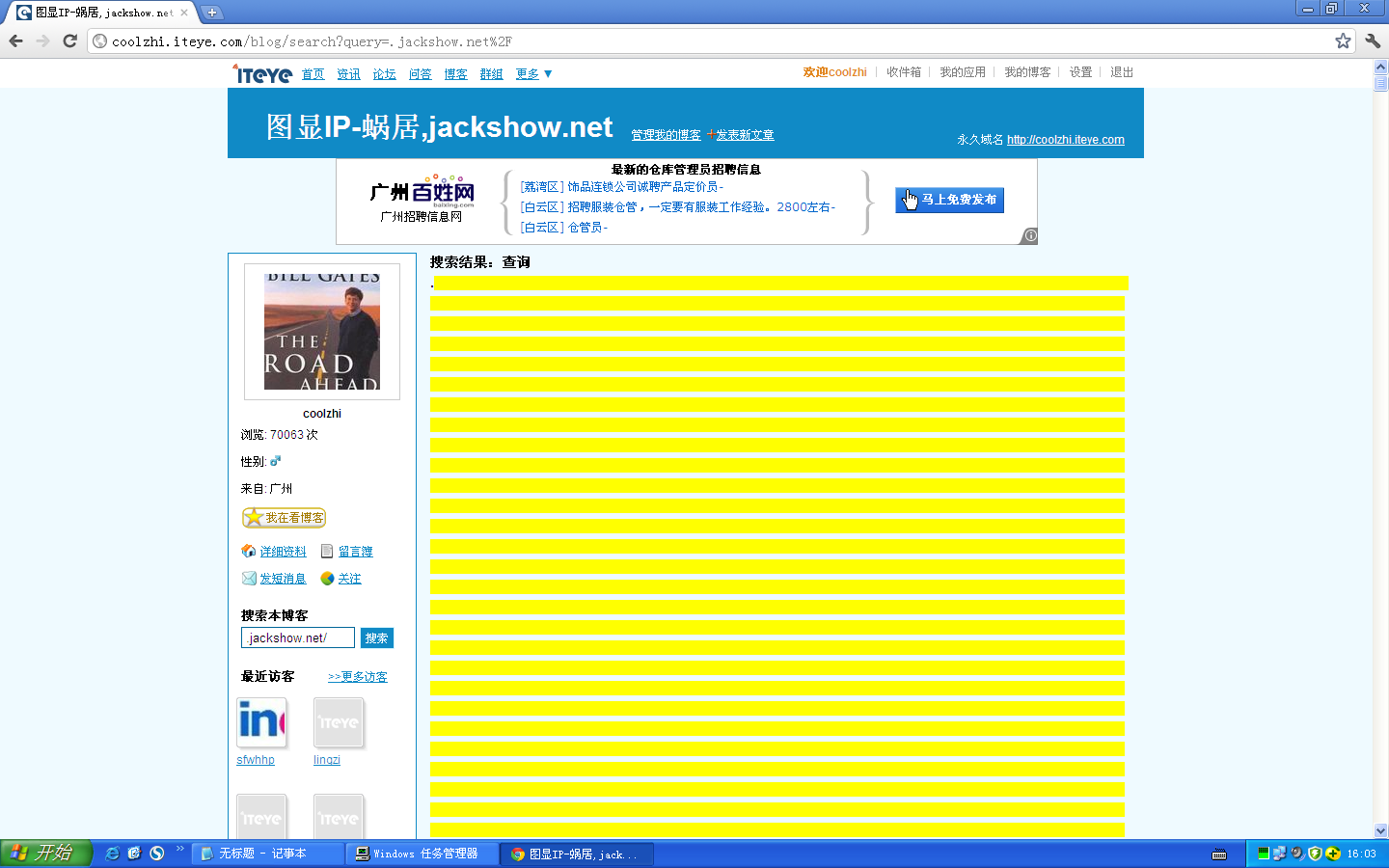Click the page scrollbar up arrow
The image size is (1389, 868).
click(1380, 67)
